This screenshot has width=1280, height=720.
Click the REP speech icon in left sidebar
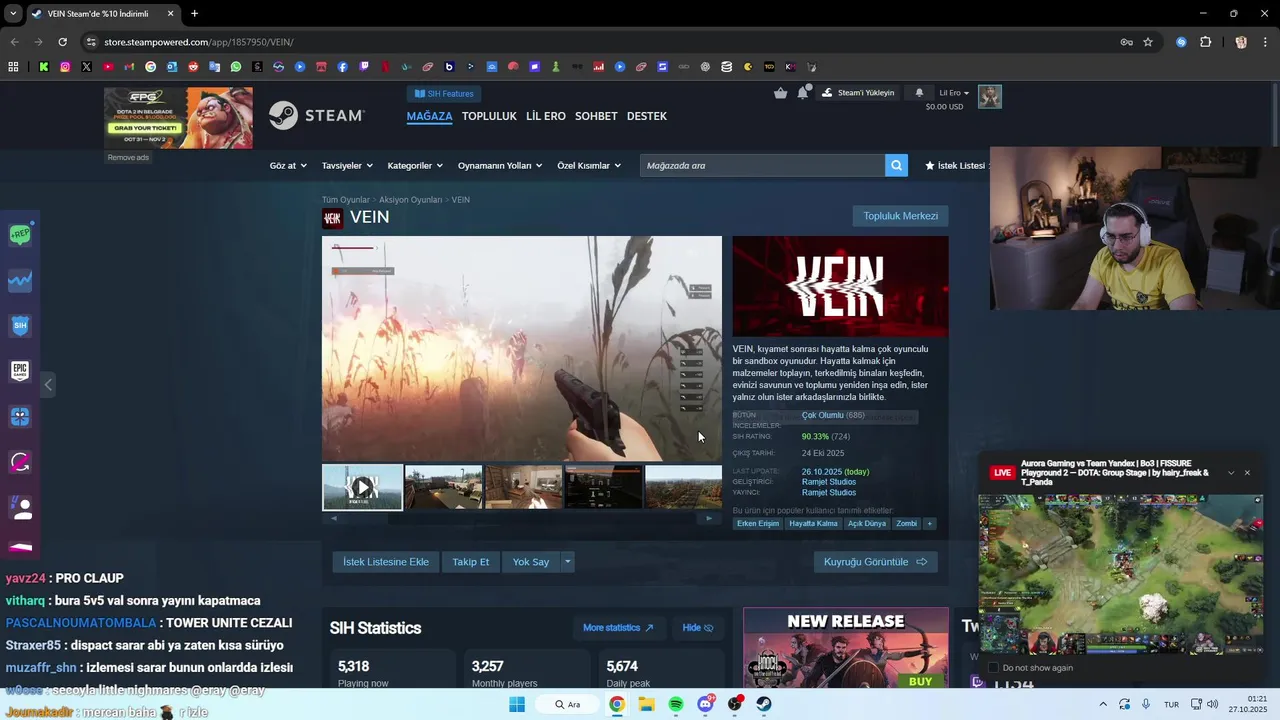20,235
